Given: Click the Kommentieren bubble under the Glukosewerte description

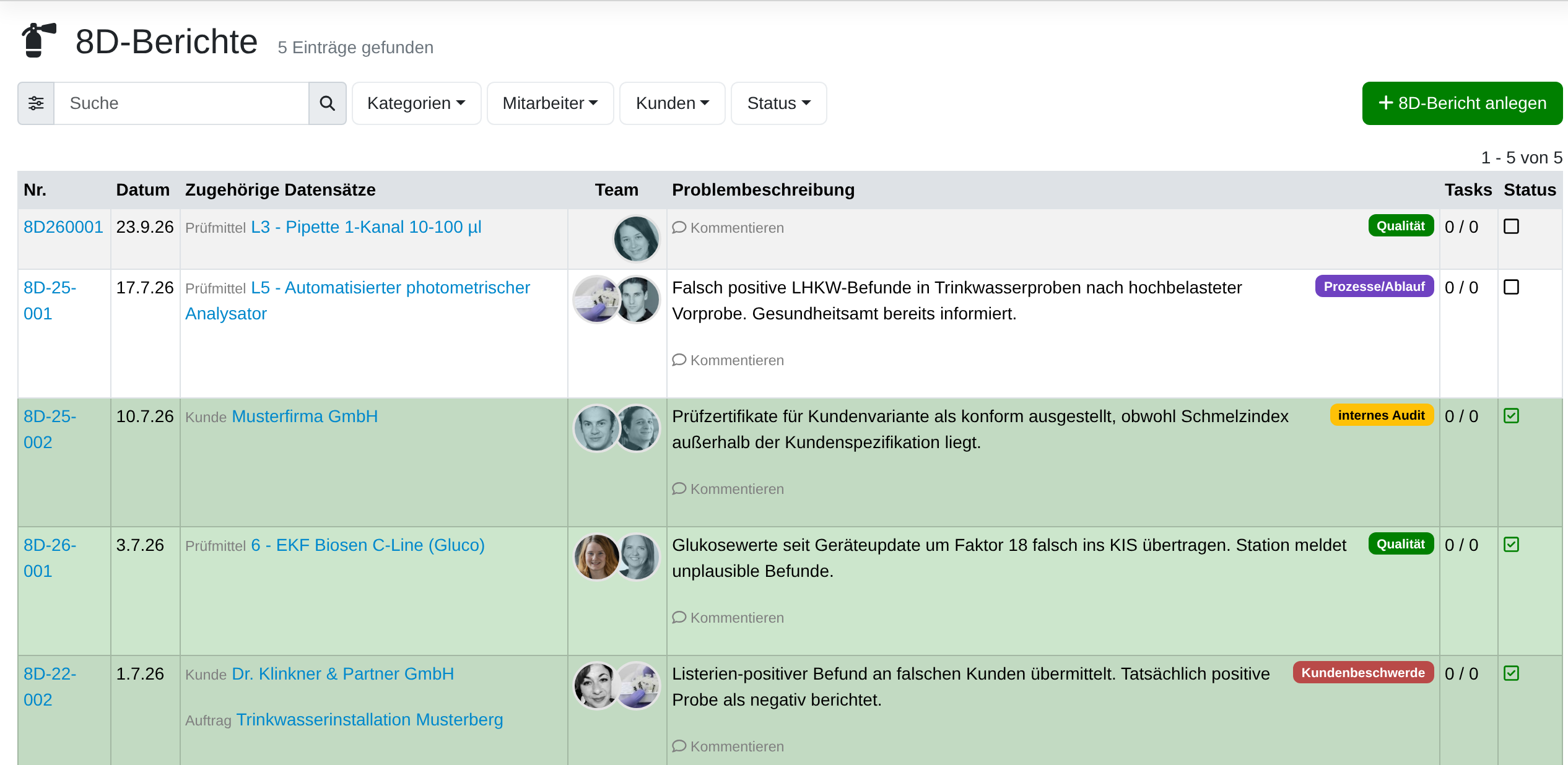Looking at the screenshot, I should coord(679,618).
